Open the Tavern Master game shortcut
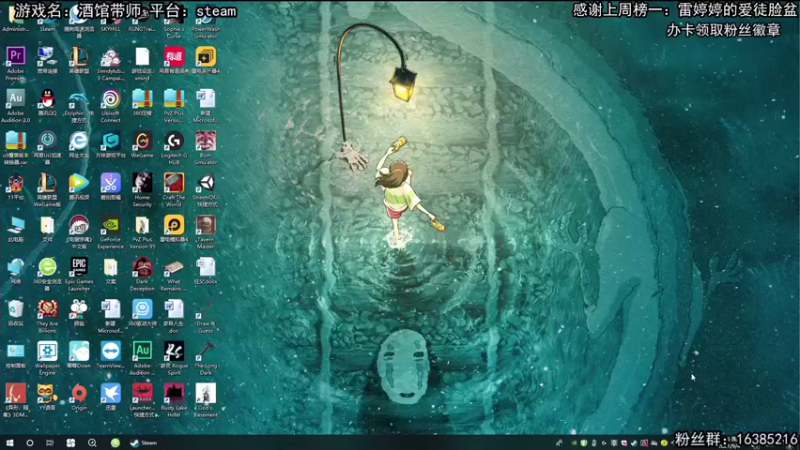Image resolution: width=800 pixels, height=450 pixels. click(x=206, y=226)
